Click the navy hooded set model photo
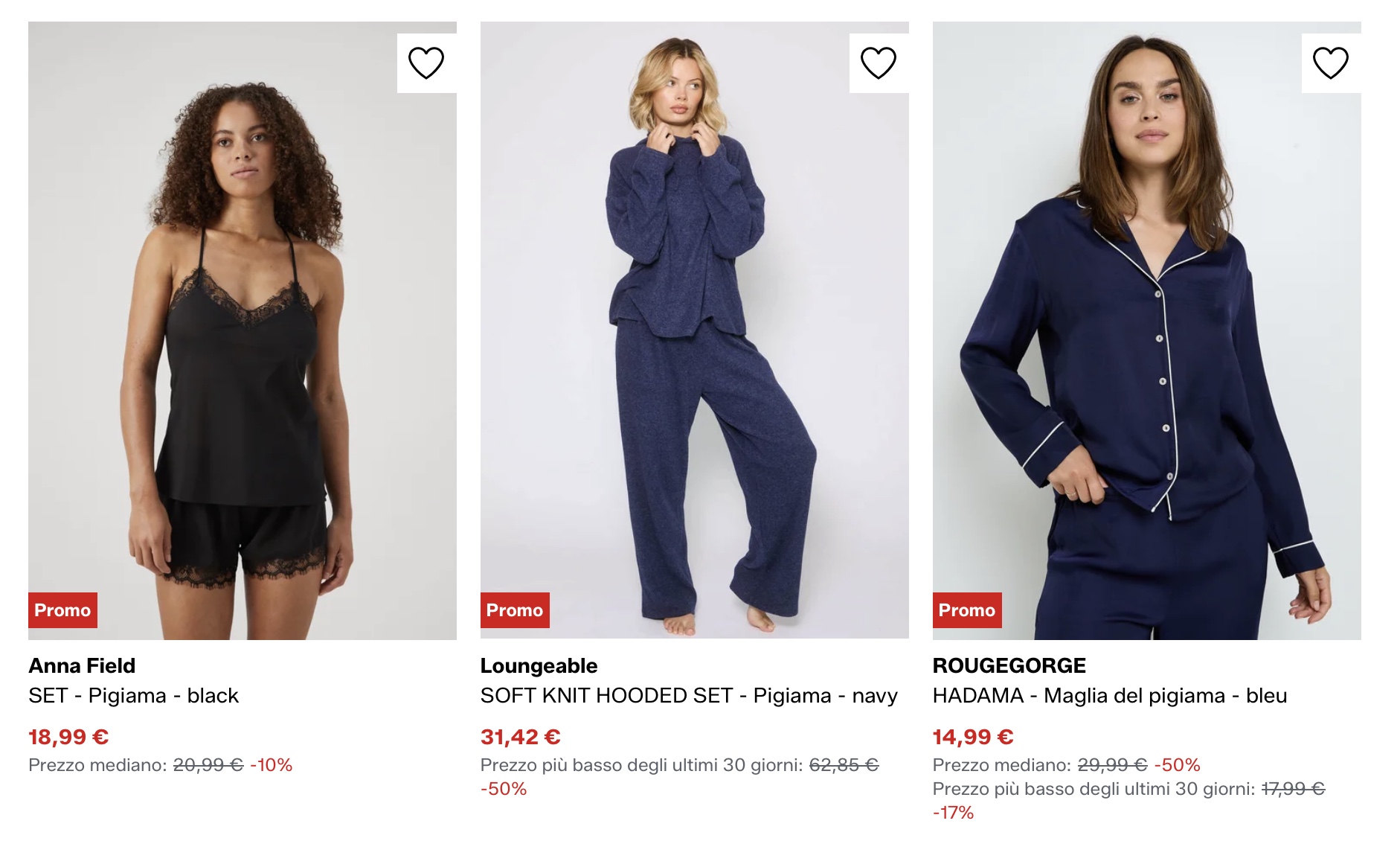Viewport: 1400px width, 841px height. [692, 327]
